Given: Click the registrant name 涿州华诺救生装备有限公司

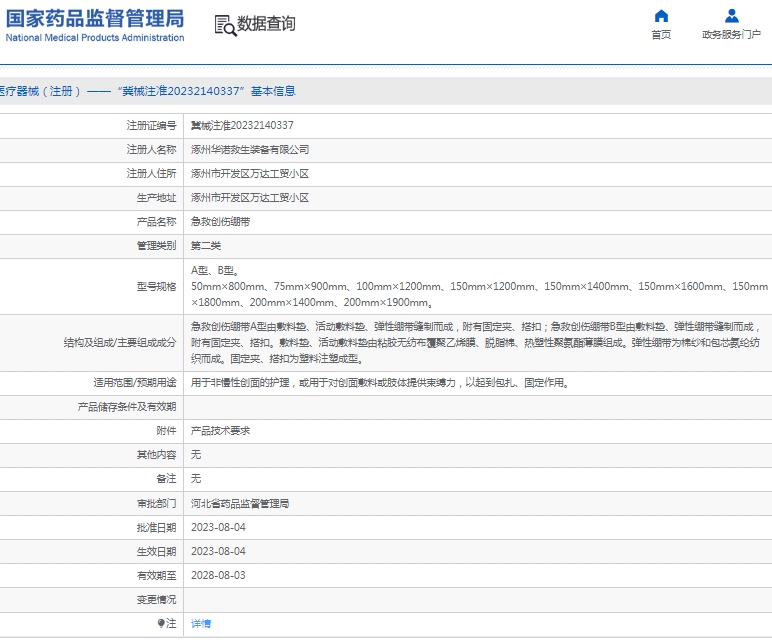Looking at the screenshot, I should click(250, 150).
